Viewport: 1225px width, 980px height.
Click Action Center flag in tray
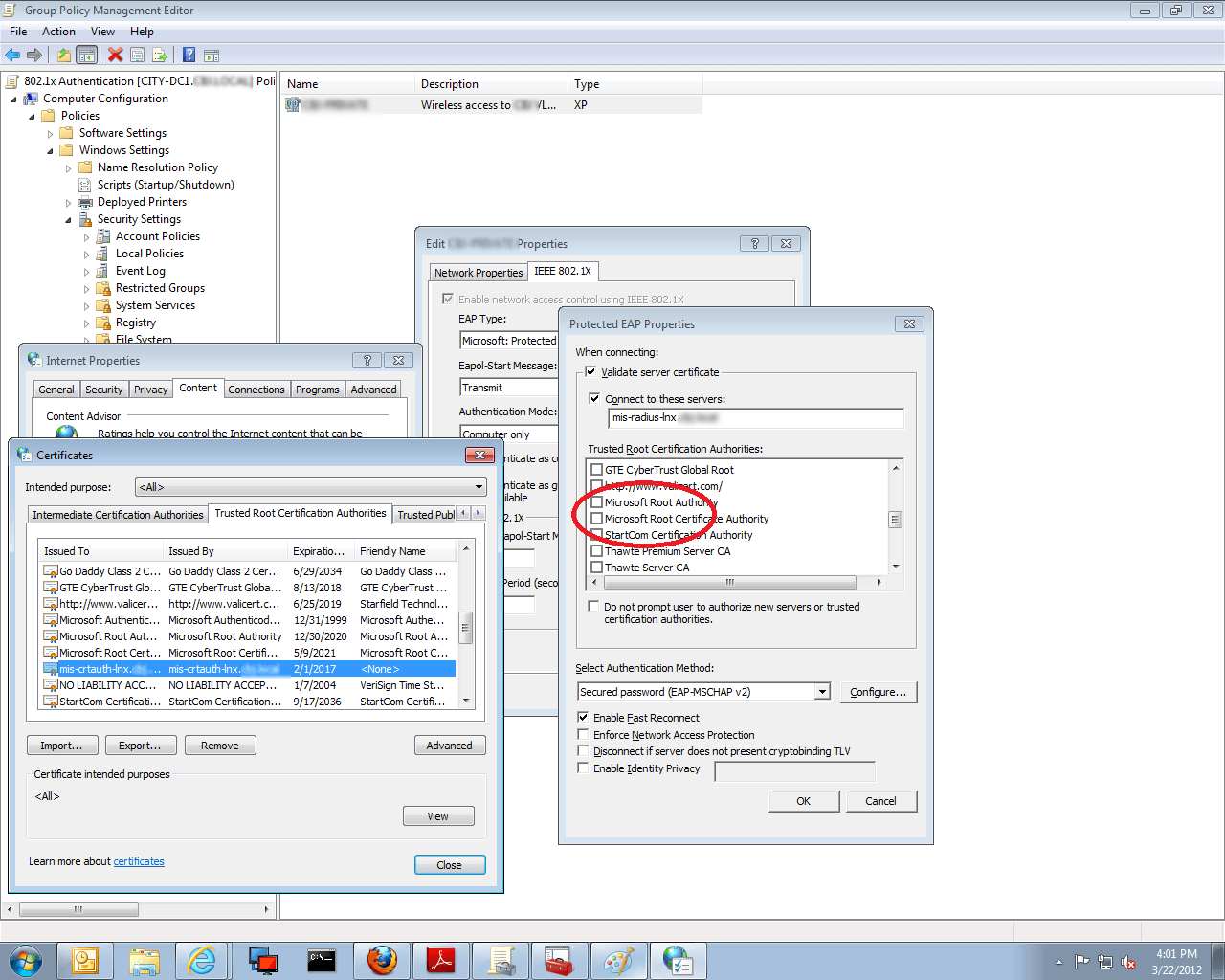pos(1082,962)
